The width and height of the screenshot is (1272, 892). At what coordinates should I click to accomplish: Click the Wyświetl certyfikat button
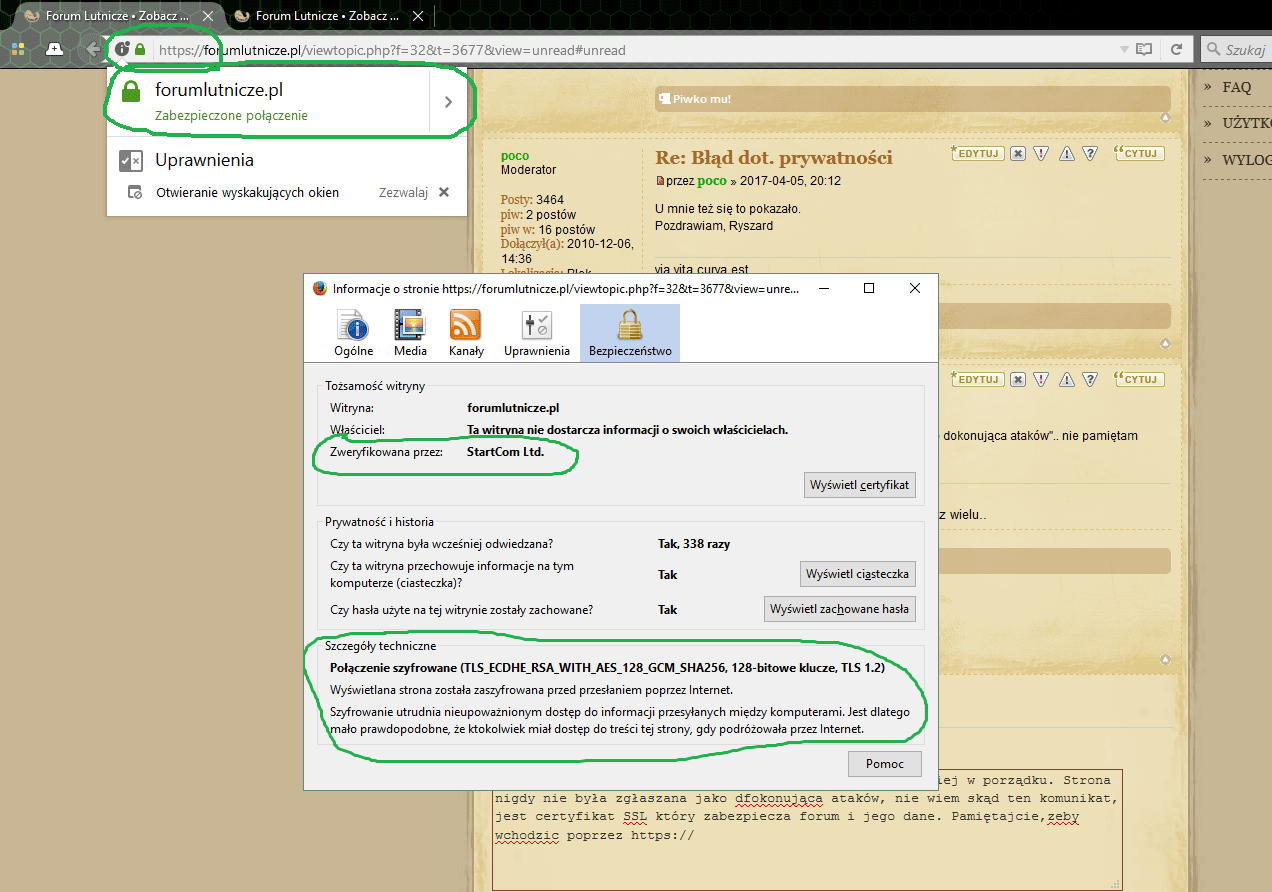coord(860,485)
